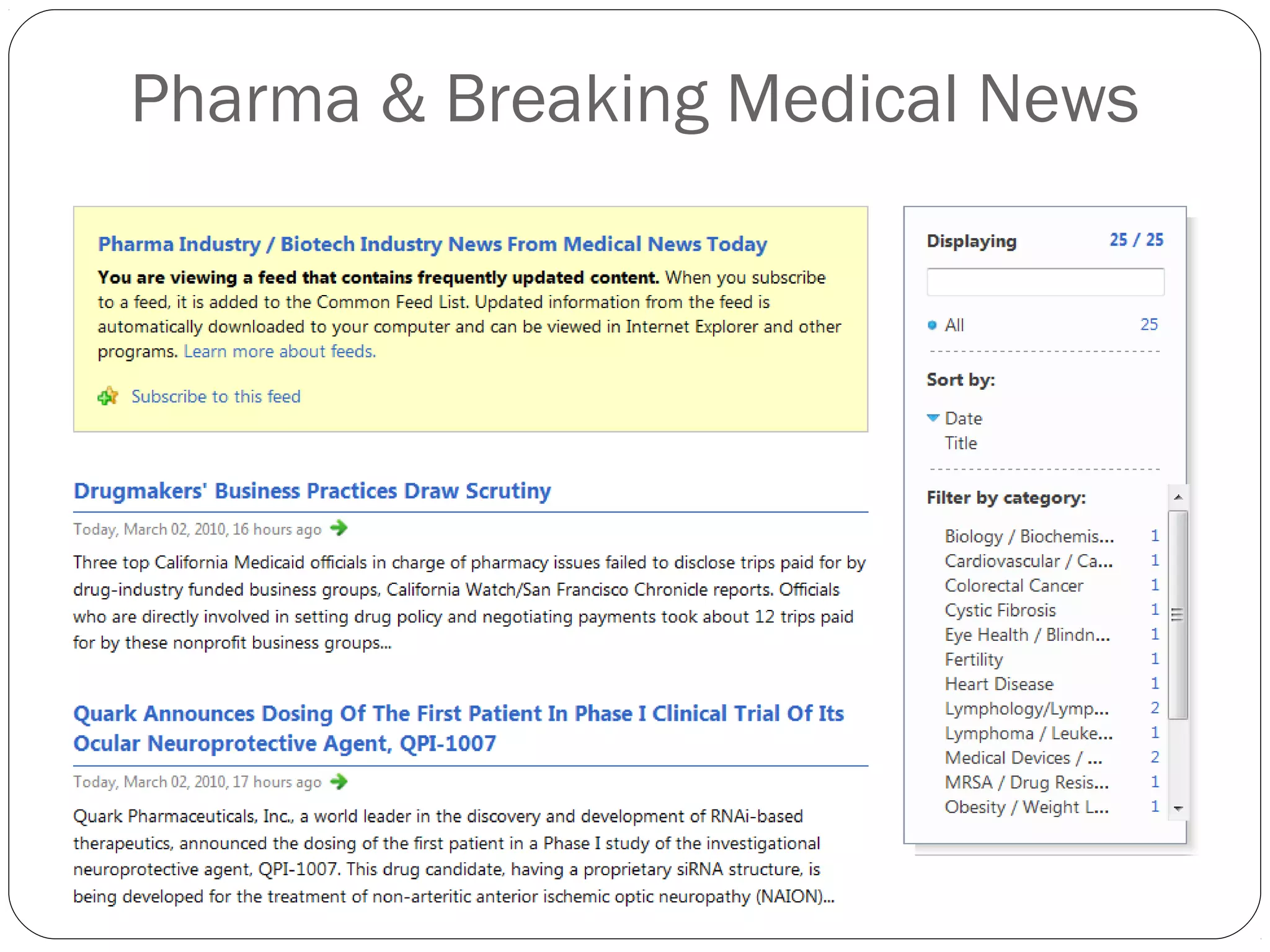Viewport: 1270px width, 952px height.
Task: Filter by Obesity / Weight L... category
Action: click(x=1027, y=807)
